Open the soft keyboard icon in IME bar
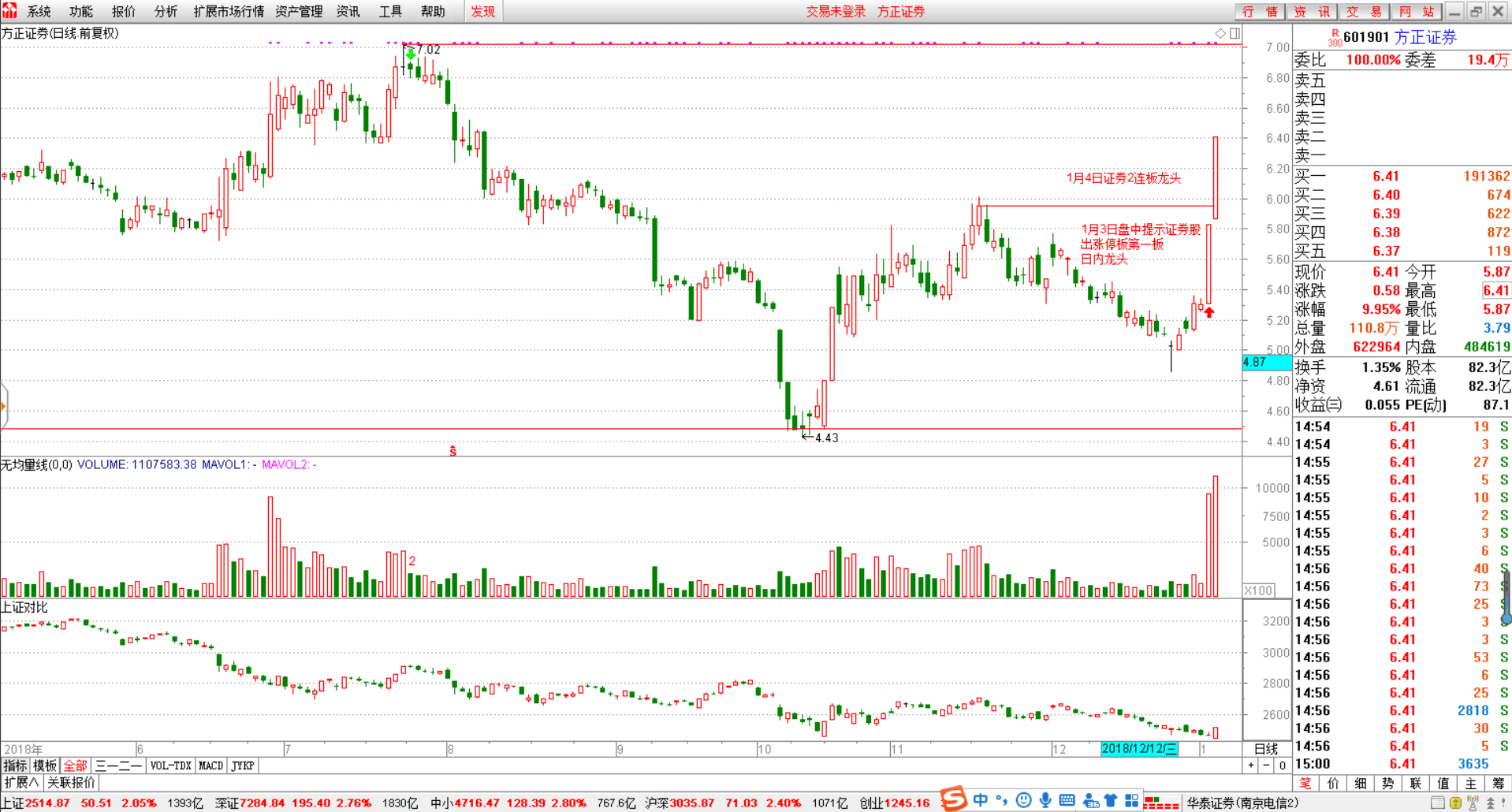The width and height of the screenshot is (1512, 812). pyautogui.click(x=1067, y=800)
